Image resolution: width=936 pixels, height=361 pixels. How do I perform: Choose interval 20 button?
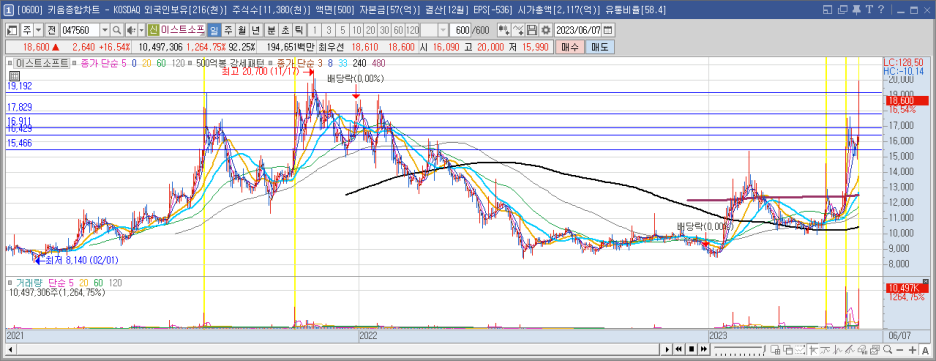(371, 30)
